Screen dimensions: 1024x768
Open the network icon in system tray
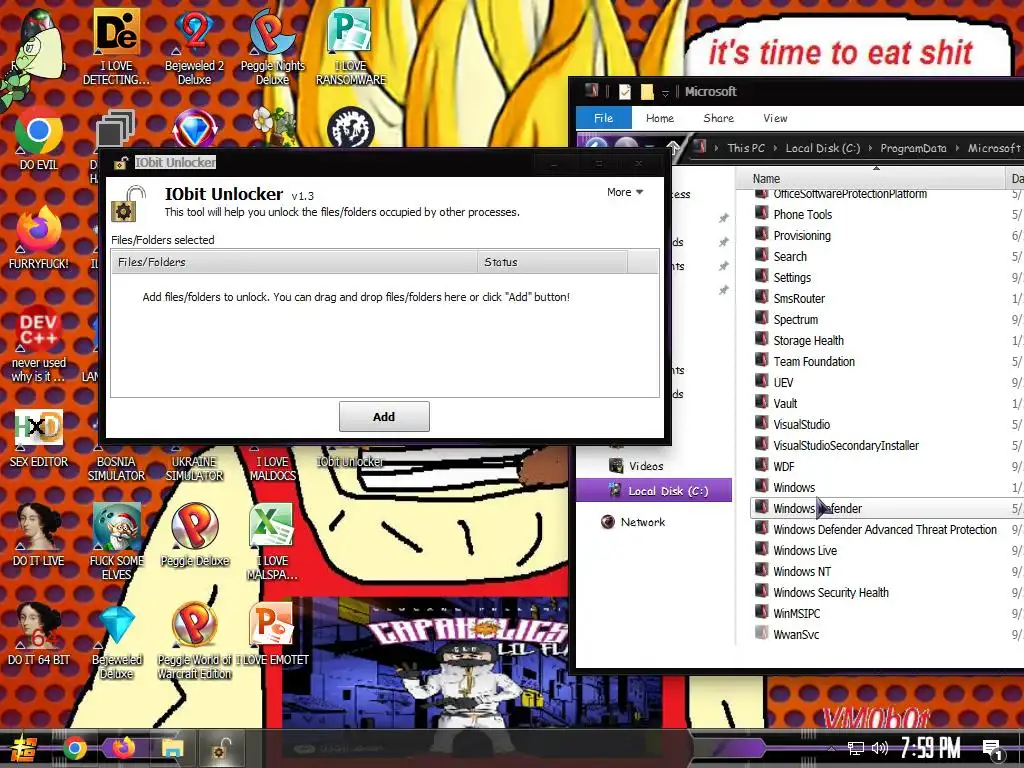856,748
